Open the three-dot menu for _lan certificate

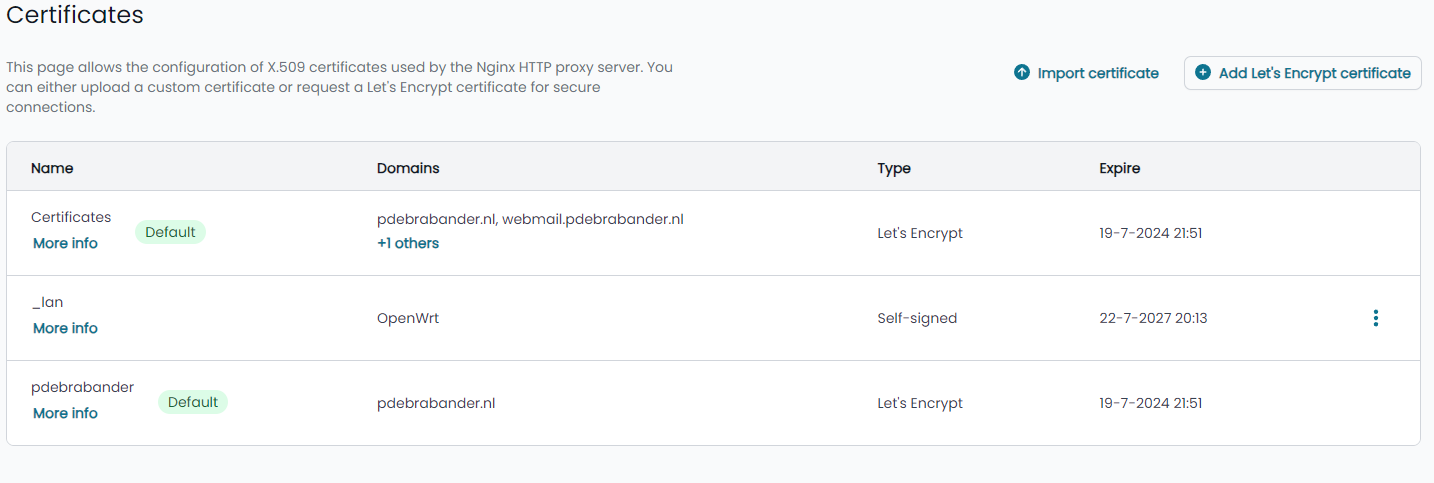(1376, 318)
